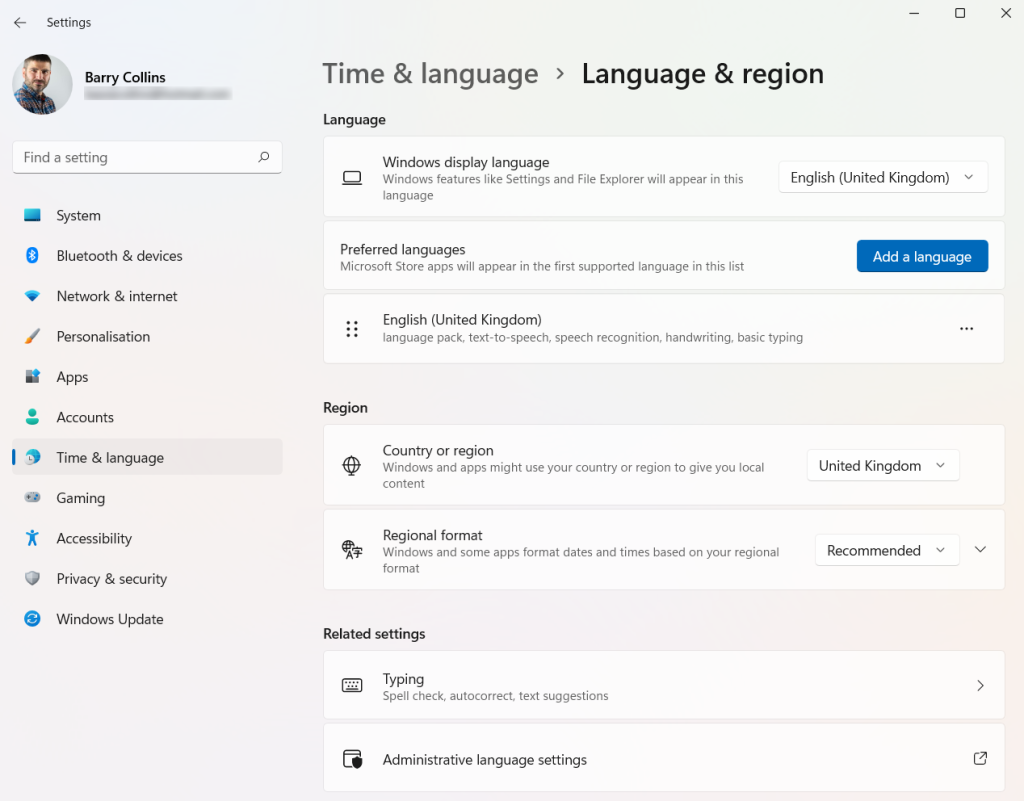
Task: Navigate to Time & language breadcrumb
Action: [430, 74]
